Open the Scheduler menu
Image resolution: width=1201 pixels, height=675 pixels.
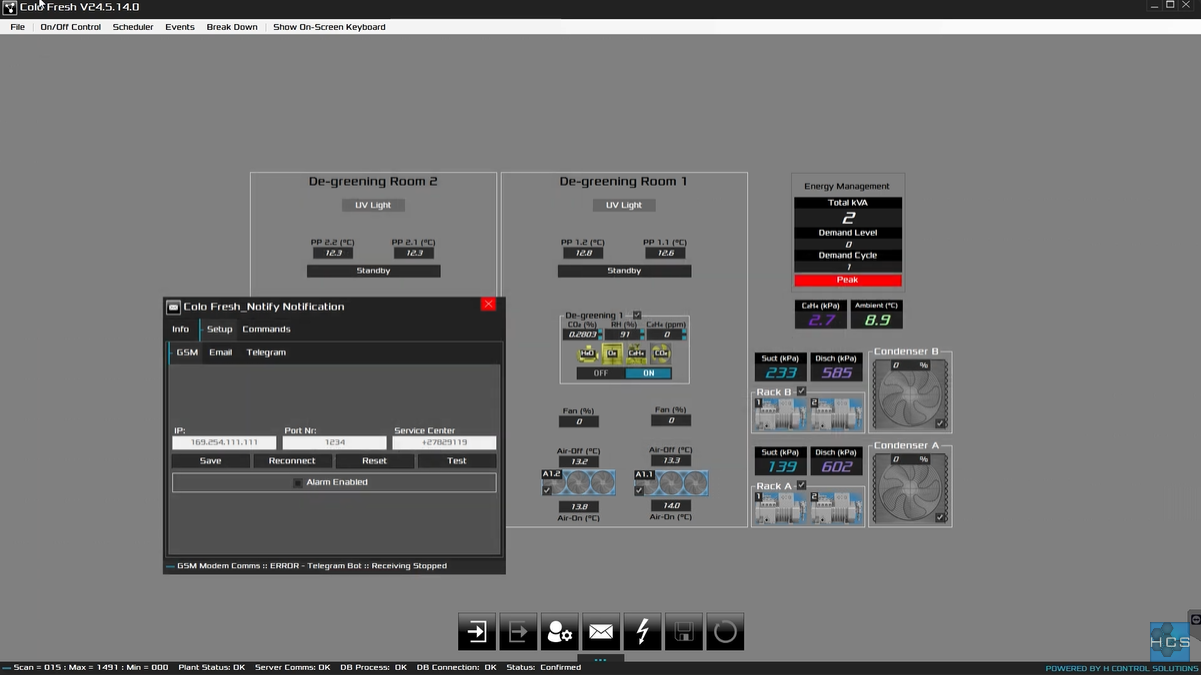click(x=133, y=27)
